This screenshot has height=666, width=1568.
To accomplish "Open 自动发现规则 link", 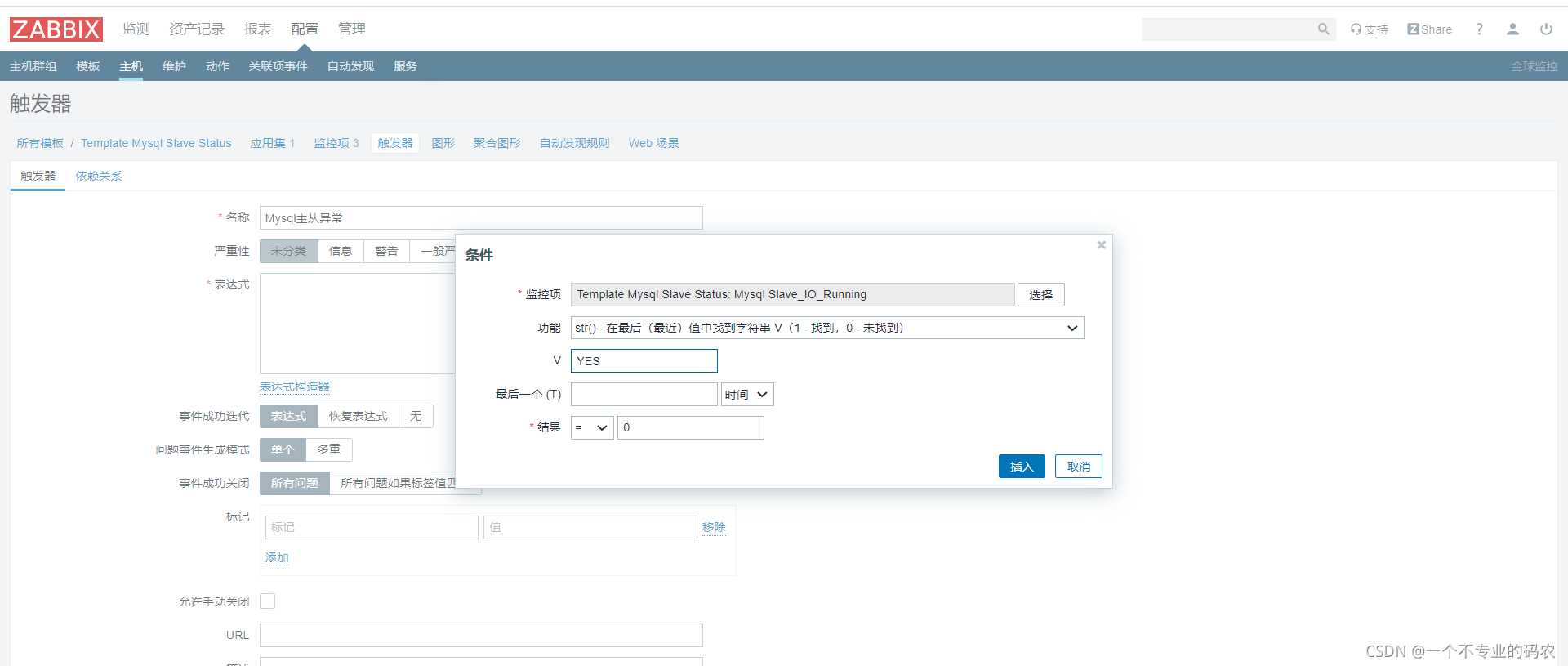I will click(574, 143).
